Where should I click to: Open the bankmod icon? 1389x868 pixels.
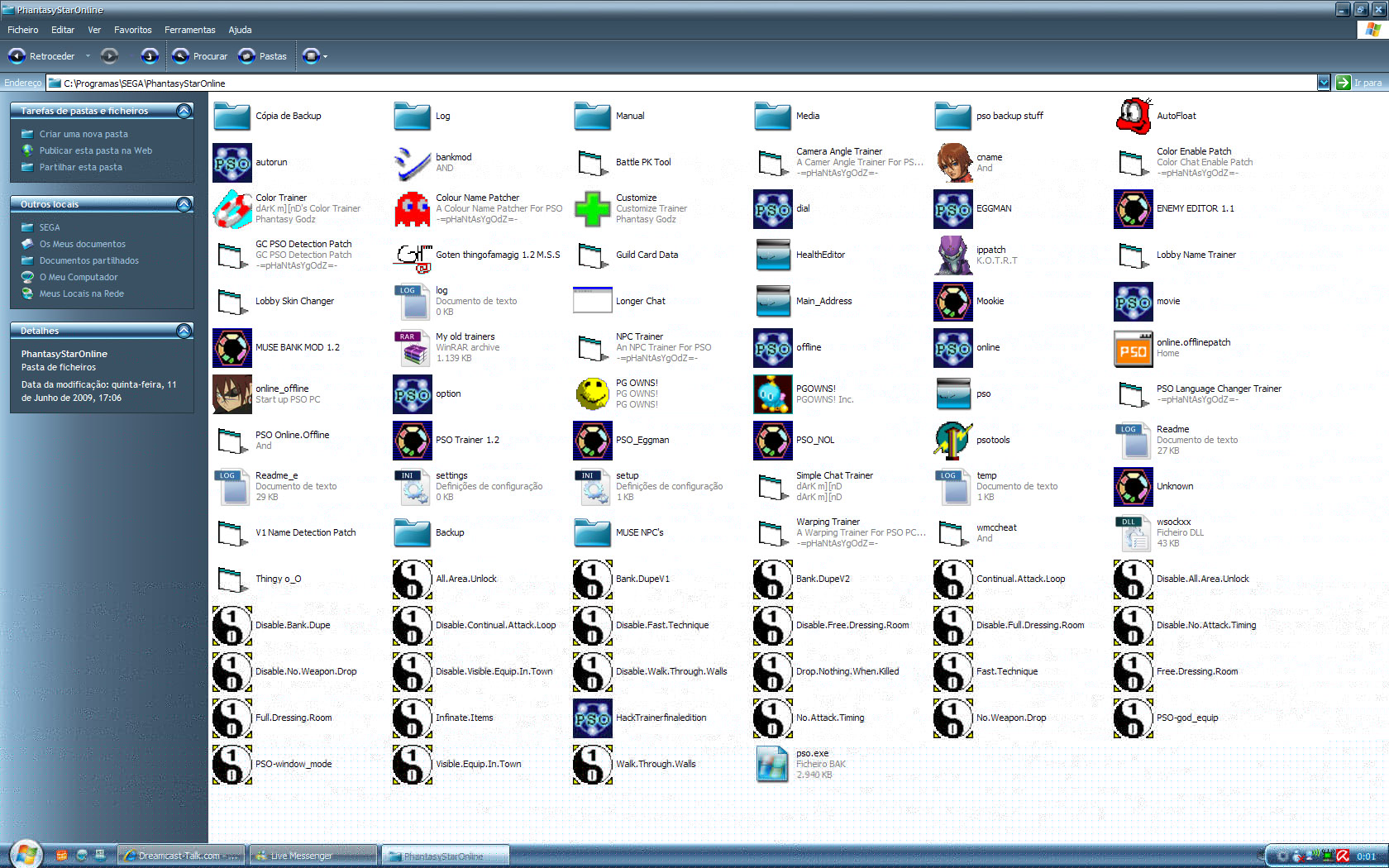pyautogui.click(x=412, y=162)
